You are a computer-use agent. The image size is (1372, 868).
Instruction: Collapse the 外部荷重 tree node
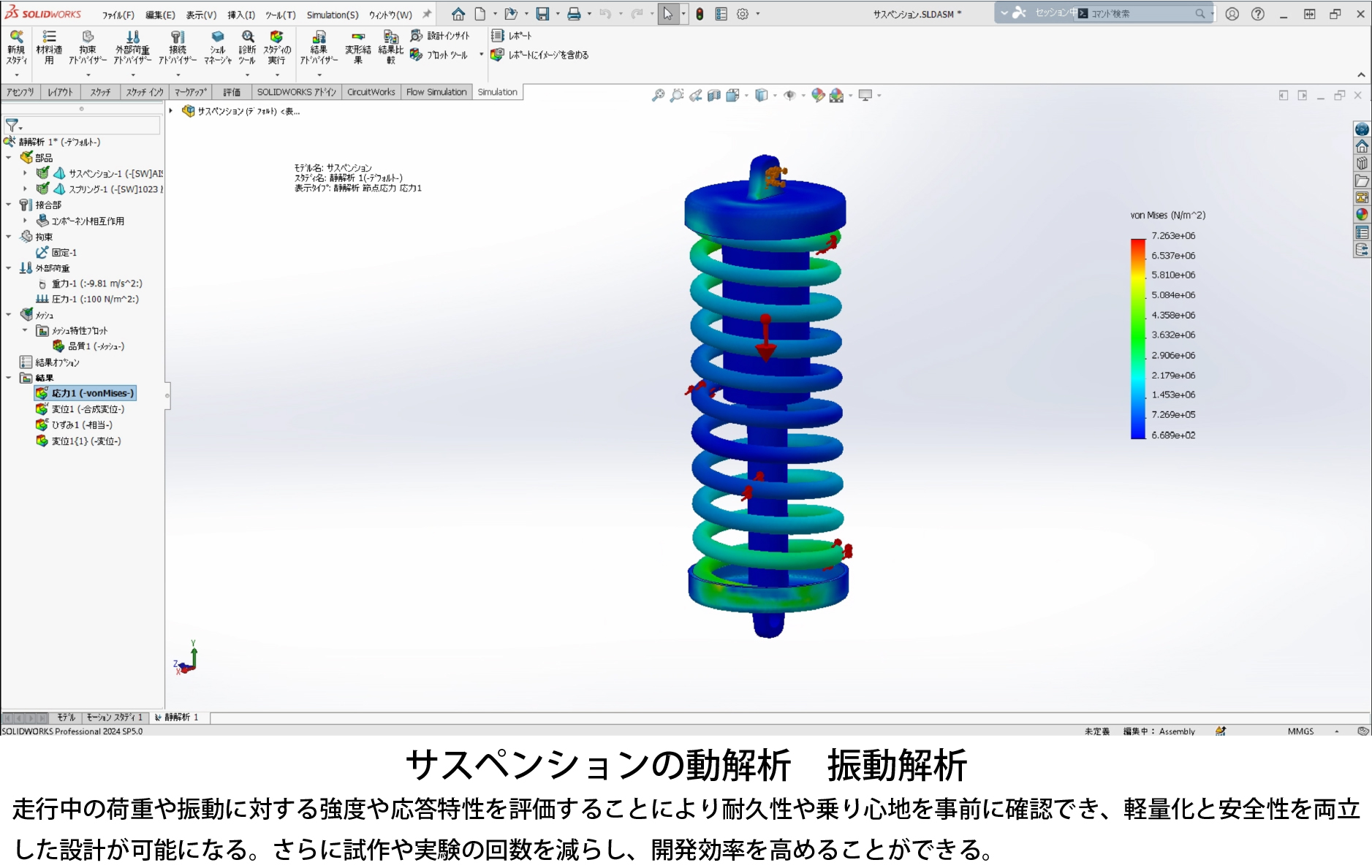pos(9,268)
